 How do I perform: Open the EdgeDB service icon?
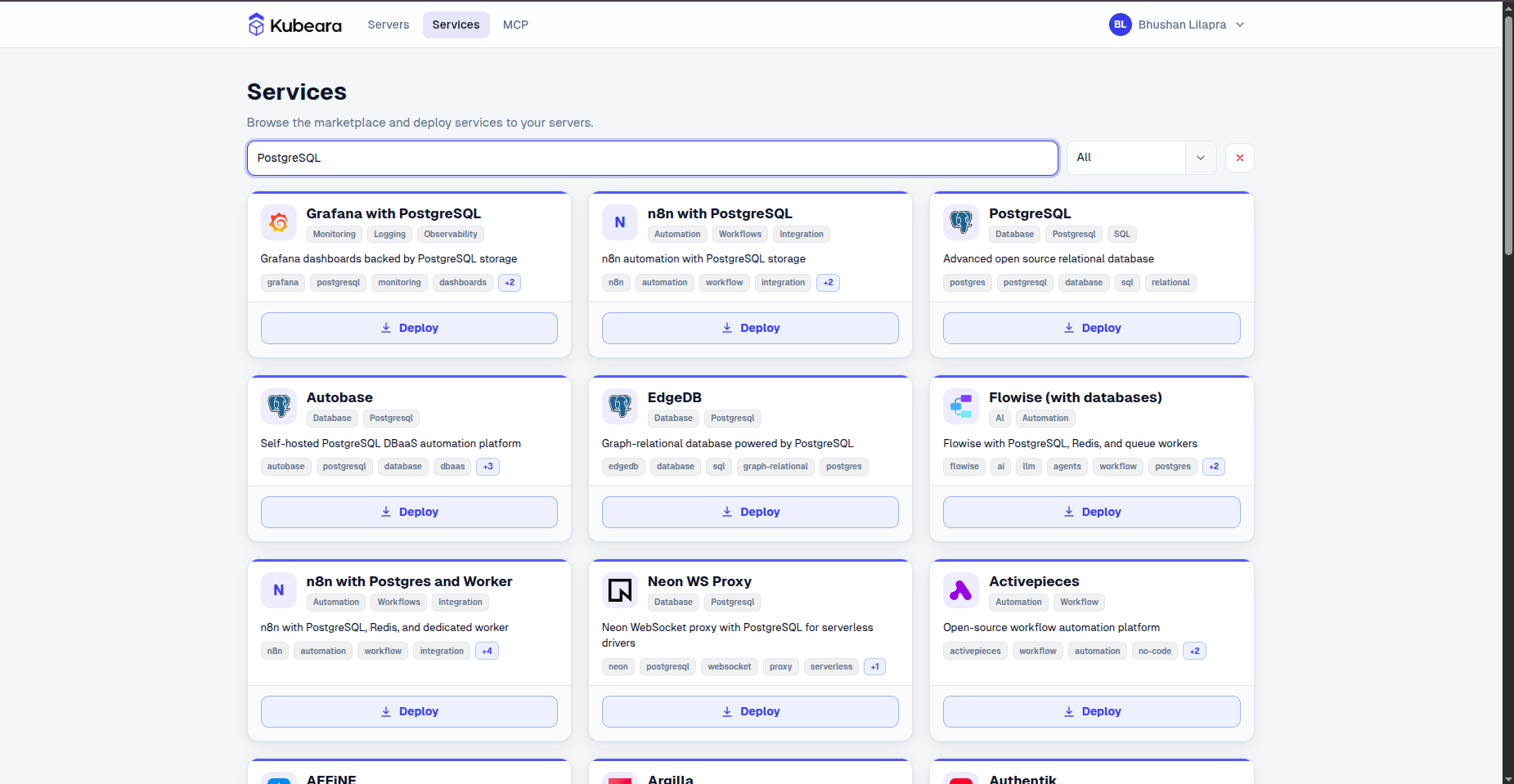(620, 406)
